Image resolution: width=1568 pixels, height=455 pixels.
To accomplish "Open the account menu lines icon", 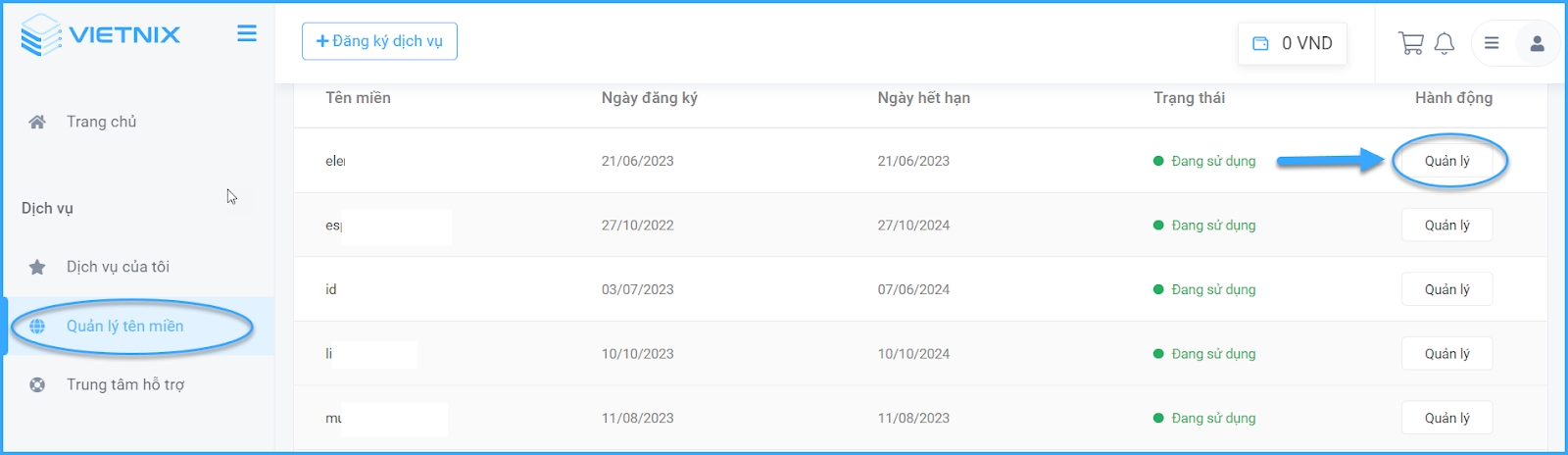I will pos(1492,43).
